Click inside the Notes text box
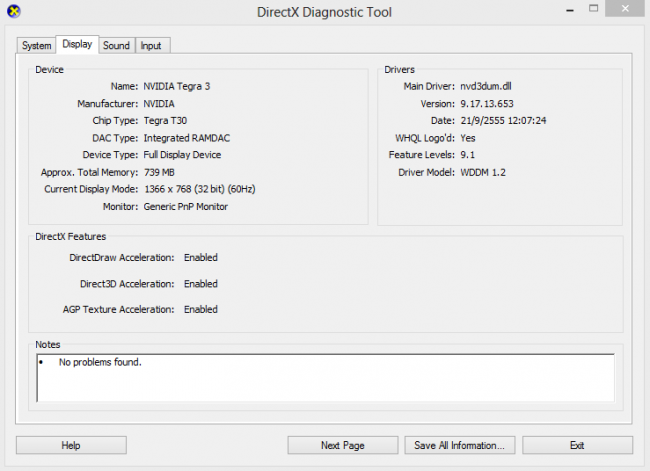 click(x=325, y=378)
